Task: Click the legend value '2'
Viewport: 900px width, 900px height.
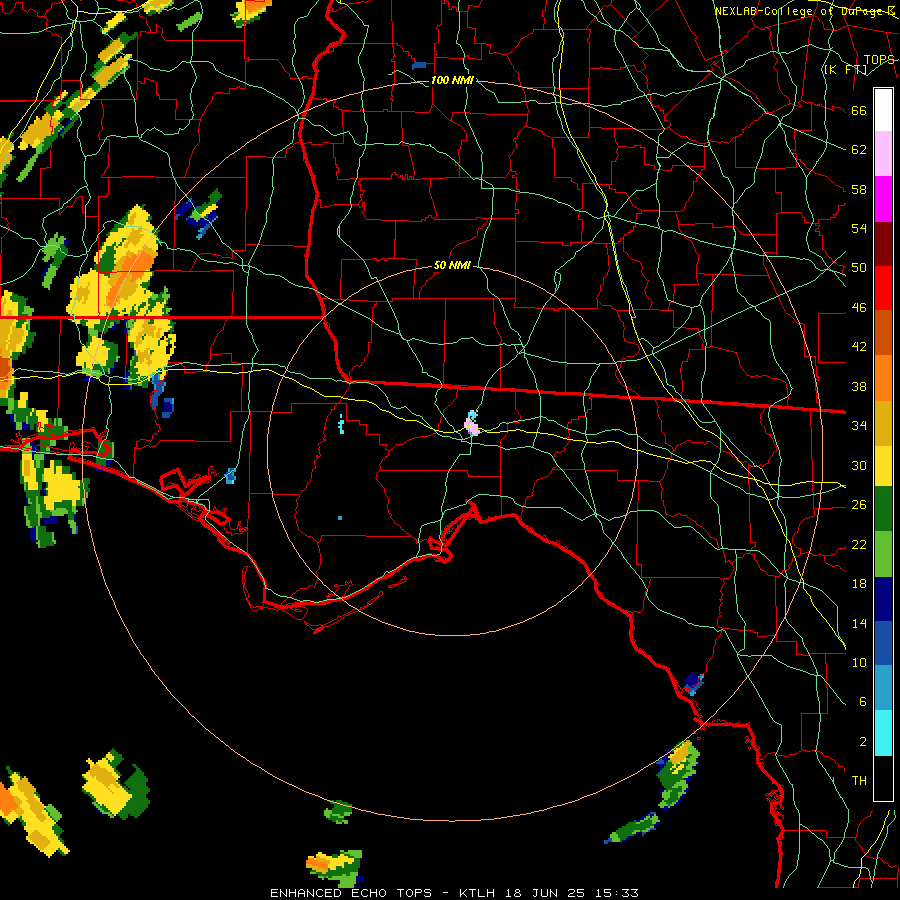Action: click(x=863, y=742)
